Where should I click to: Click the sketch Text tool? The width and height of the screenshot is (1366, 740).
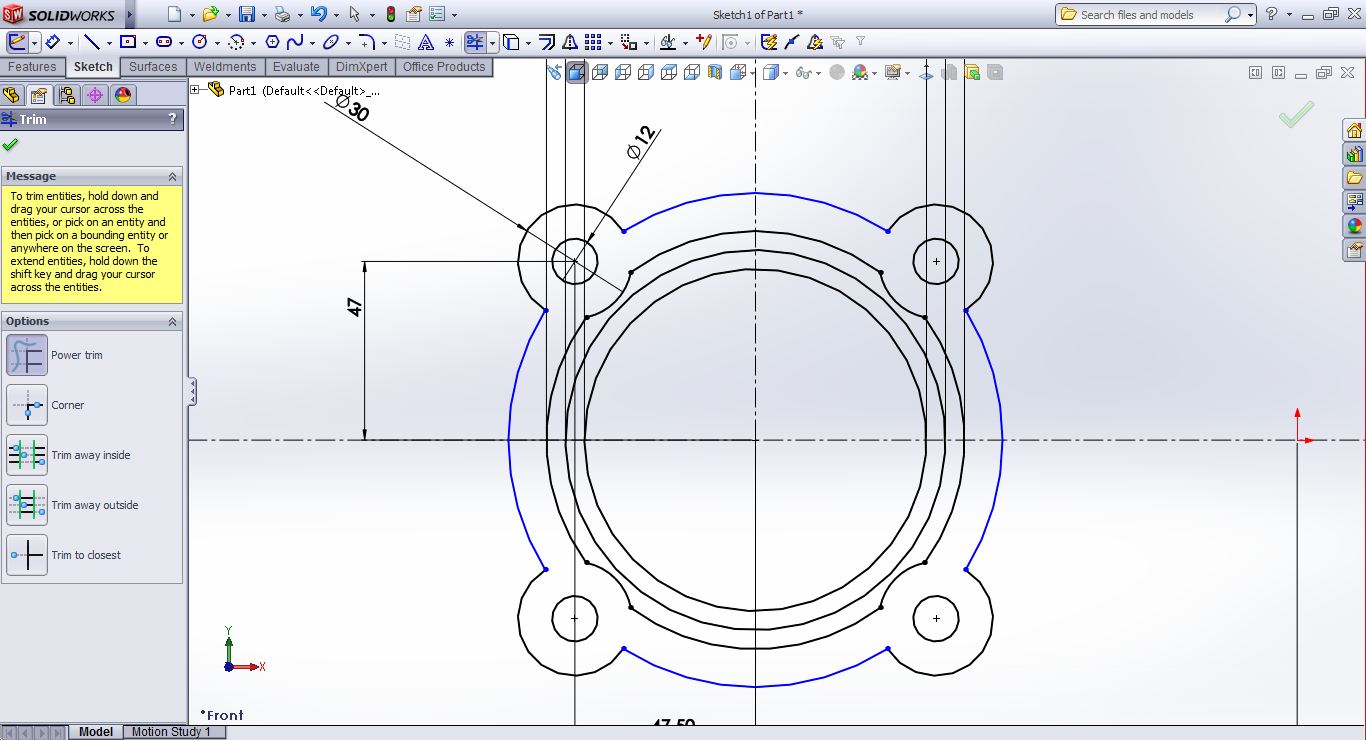426,42
